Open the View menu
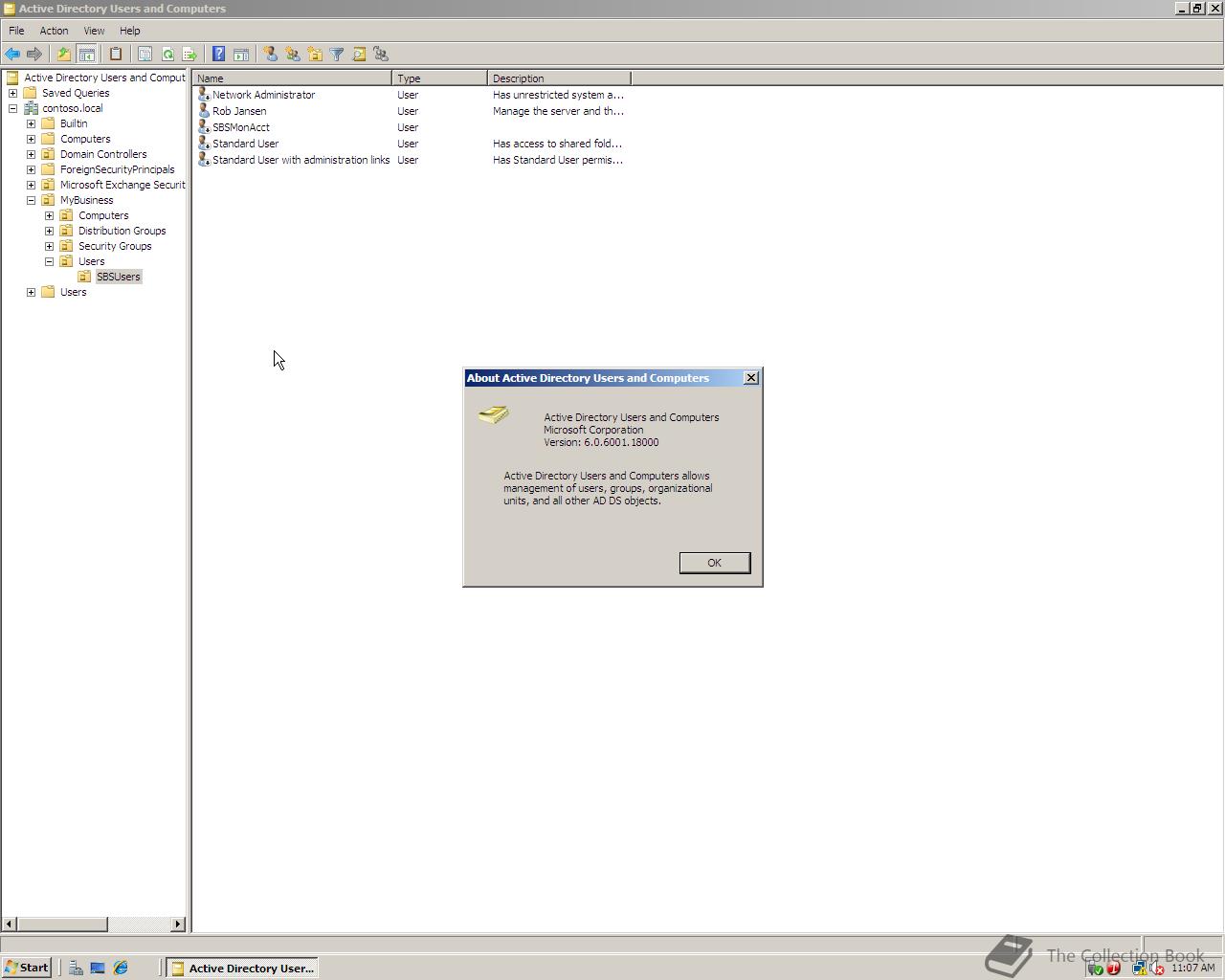This screenshot has height=980, width=1225. (x=94, y=31)
